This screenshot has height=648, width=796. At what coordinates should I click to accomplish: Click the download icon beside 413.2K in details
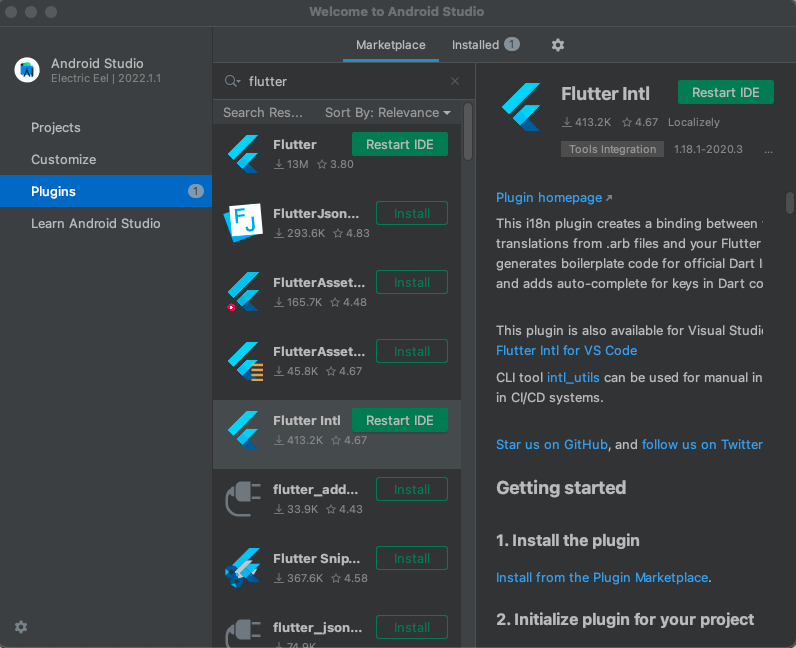click(x=567, y=122)
